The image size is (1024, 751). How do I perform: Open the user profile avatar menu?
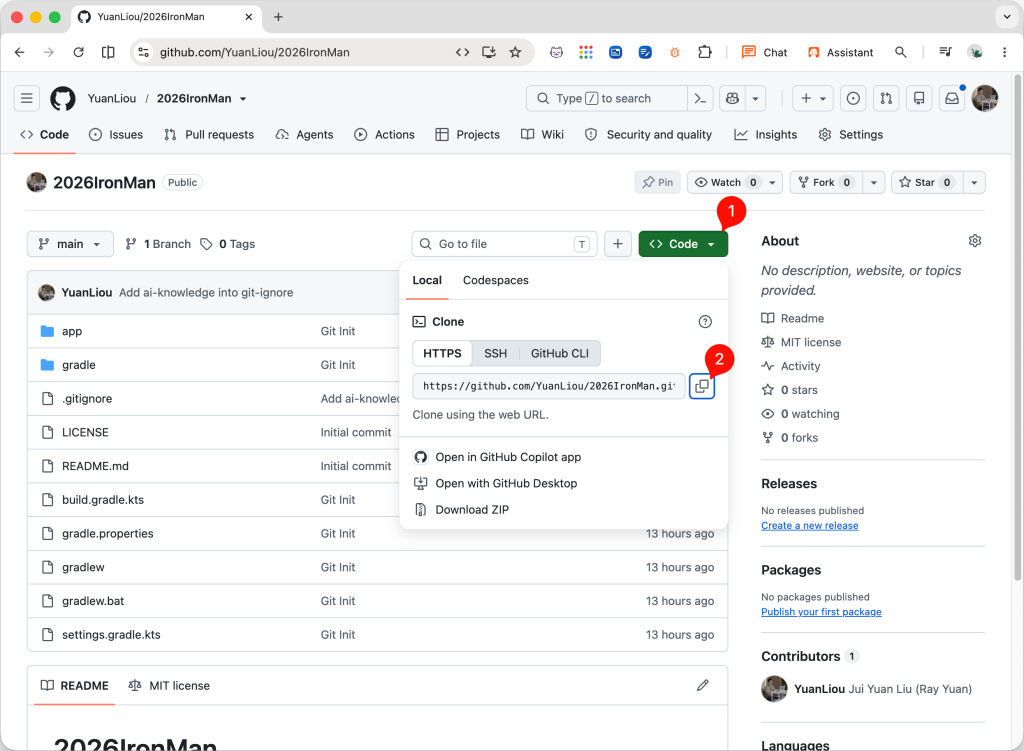click(985, 99)
